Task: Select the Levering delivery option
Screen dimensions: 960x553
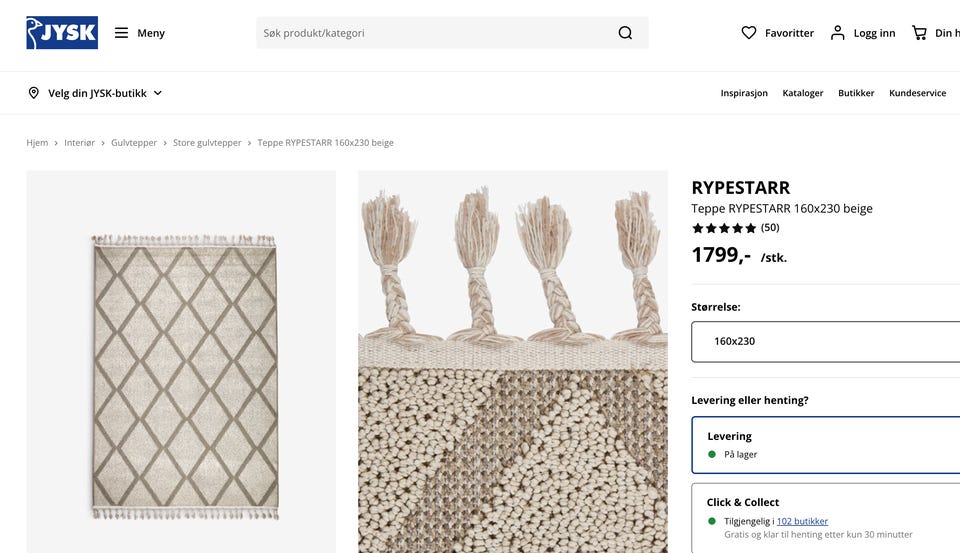Action: 825,445
